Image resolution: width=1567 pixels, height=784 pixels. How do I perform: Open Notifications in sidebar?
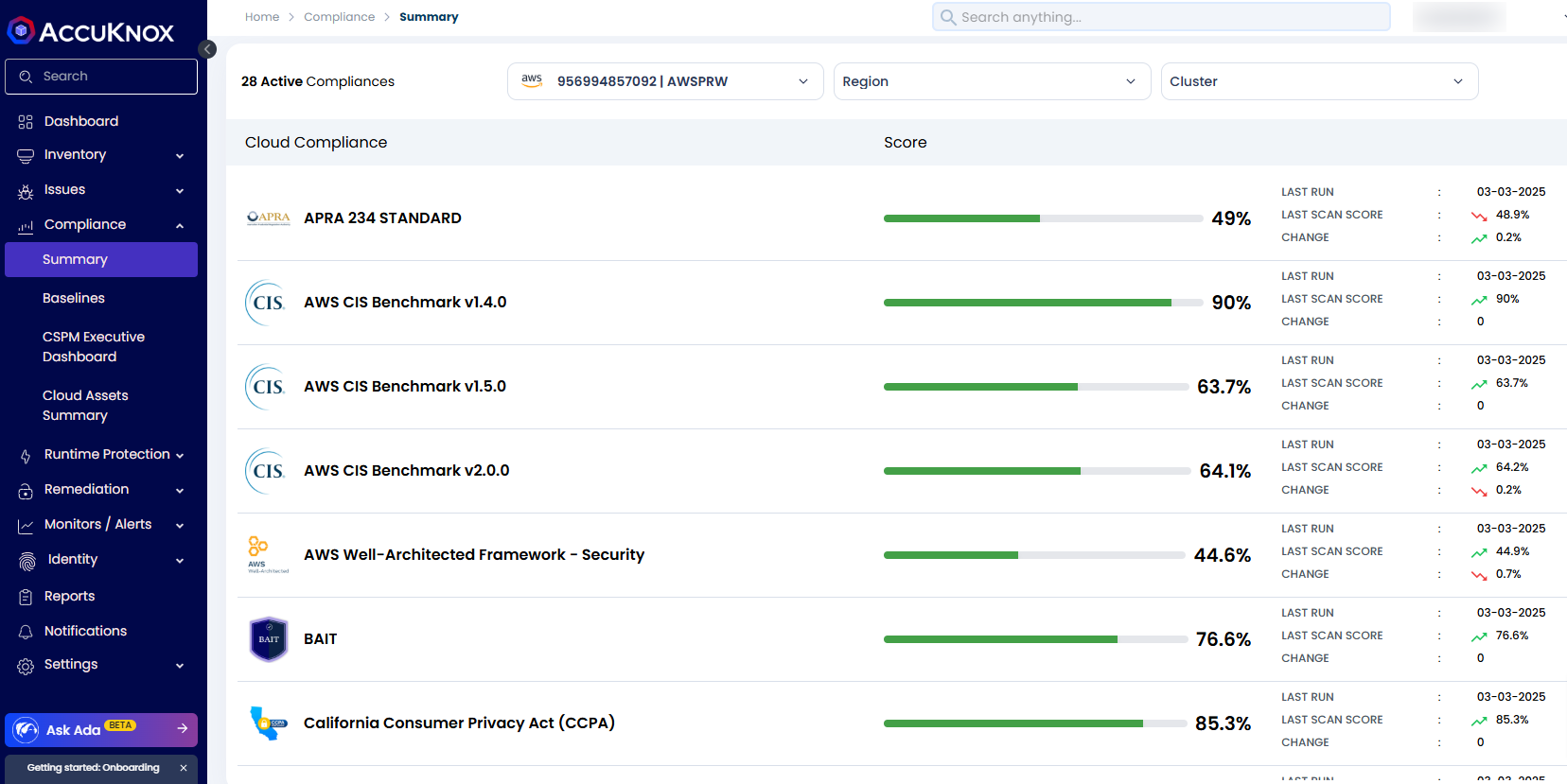tap(85, 631)
